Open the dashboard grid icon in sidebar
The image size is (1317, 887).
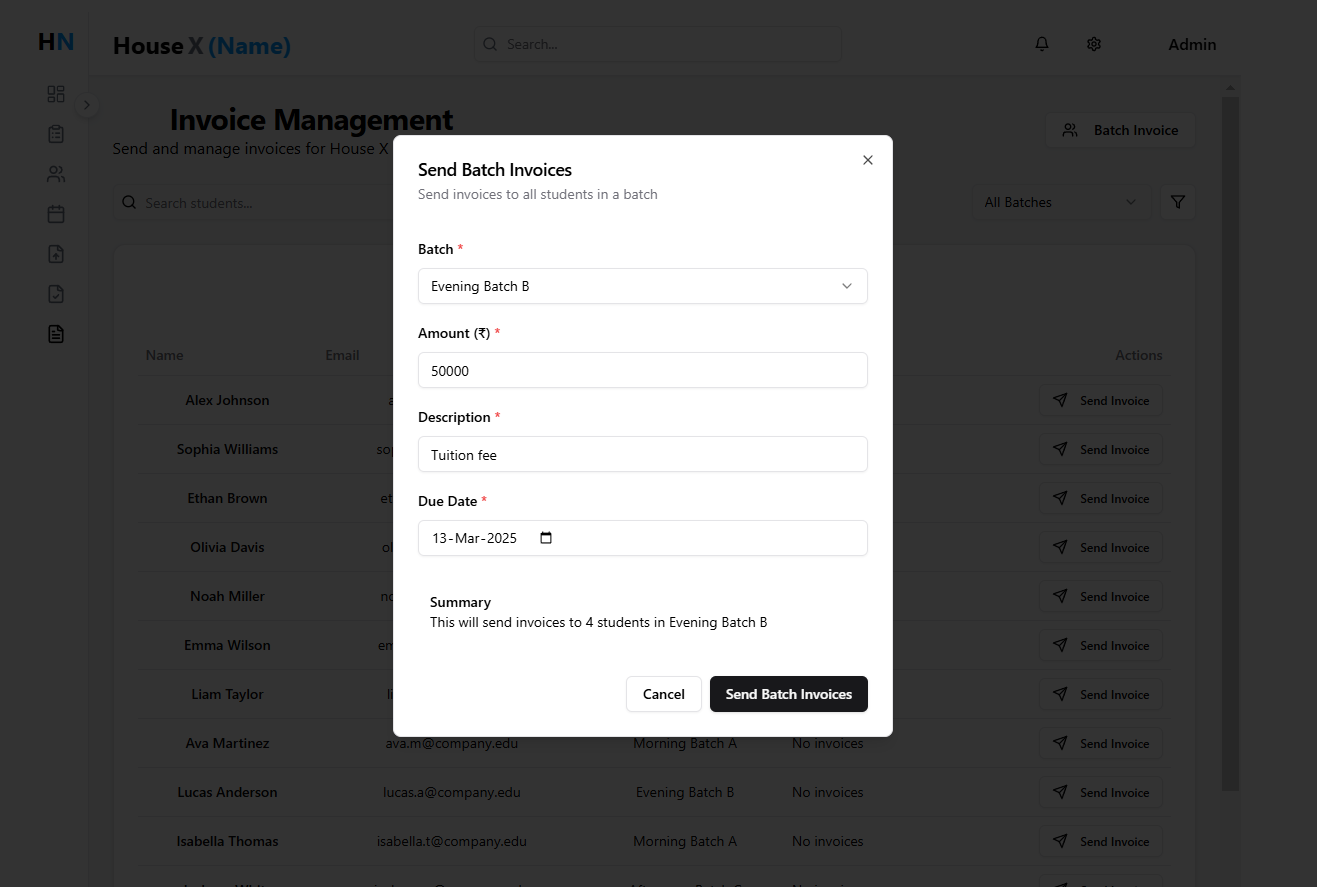(56, 94)
